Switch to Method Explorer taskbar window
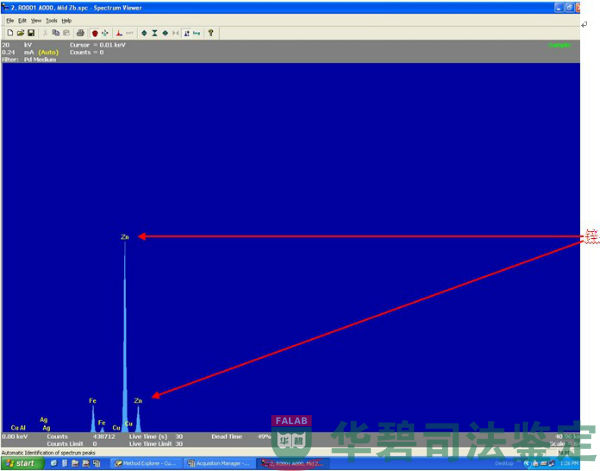The width and height of the screenshot is (600, 471). point(147,463)
